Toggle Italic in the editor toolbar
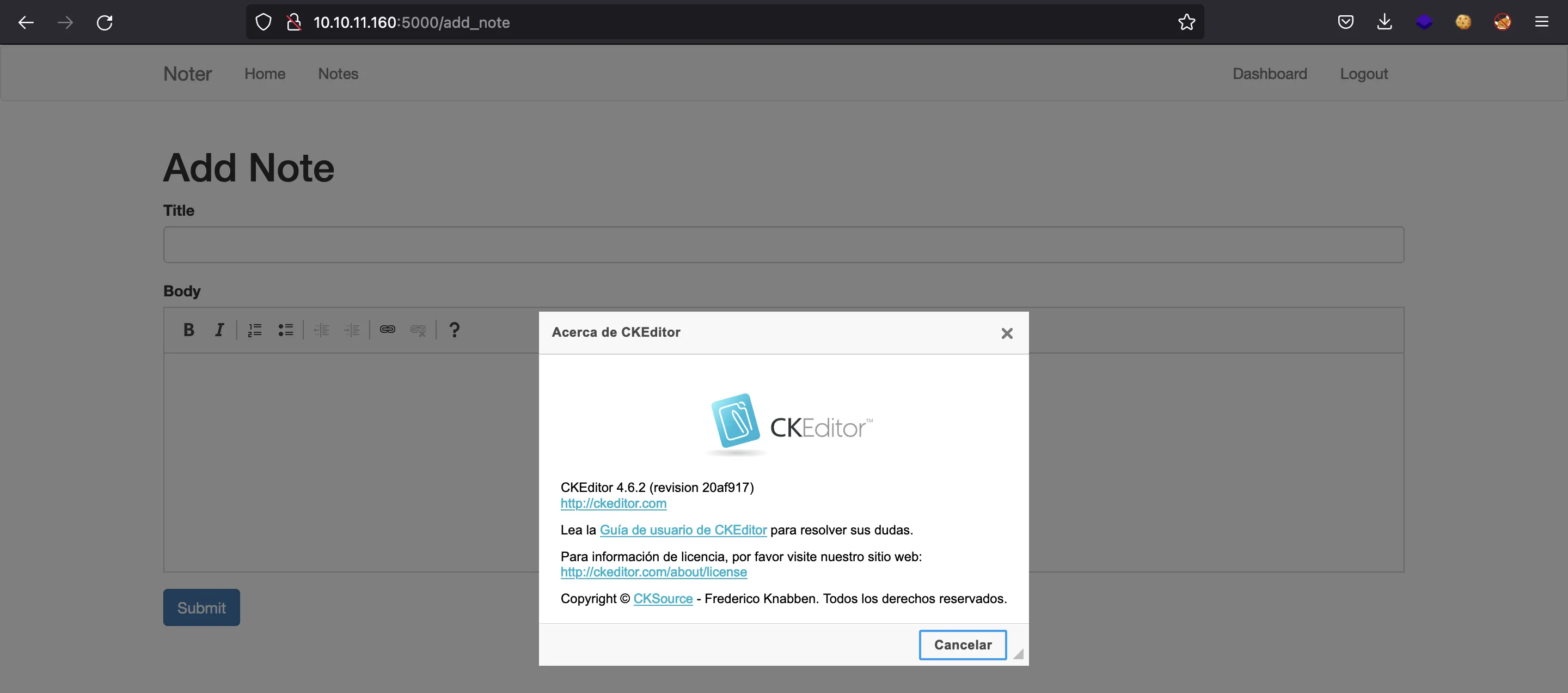 [x=219, y=330]
